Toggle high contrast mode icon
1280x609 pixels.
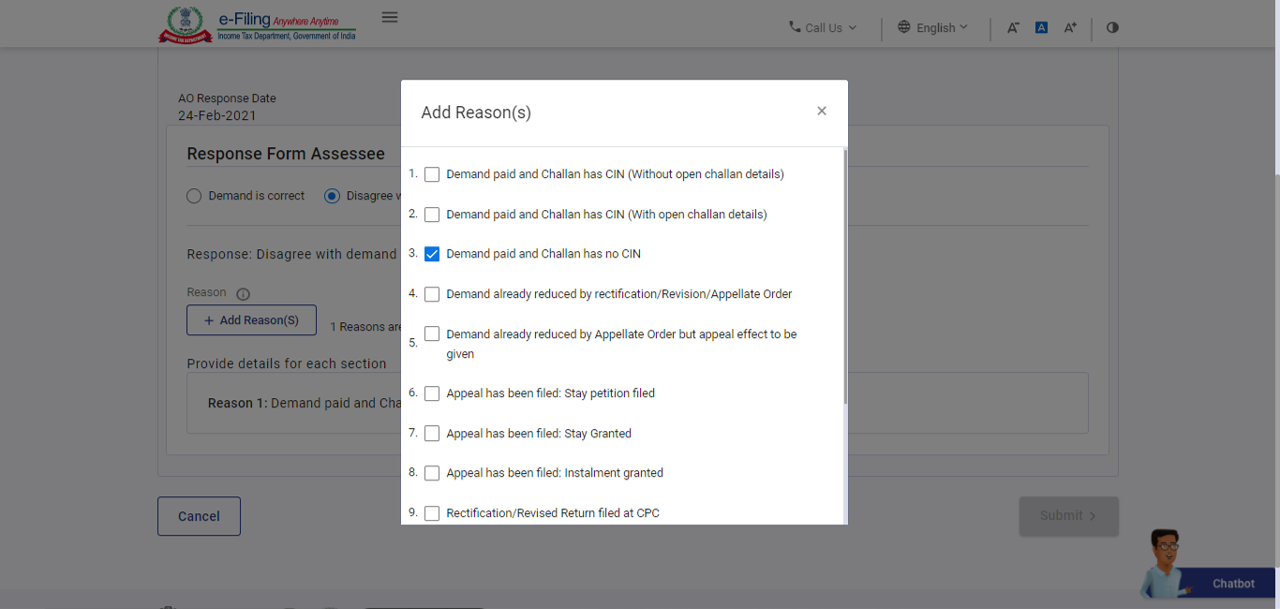pos(1112,28)
